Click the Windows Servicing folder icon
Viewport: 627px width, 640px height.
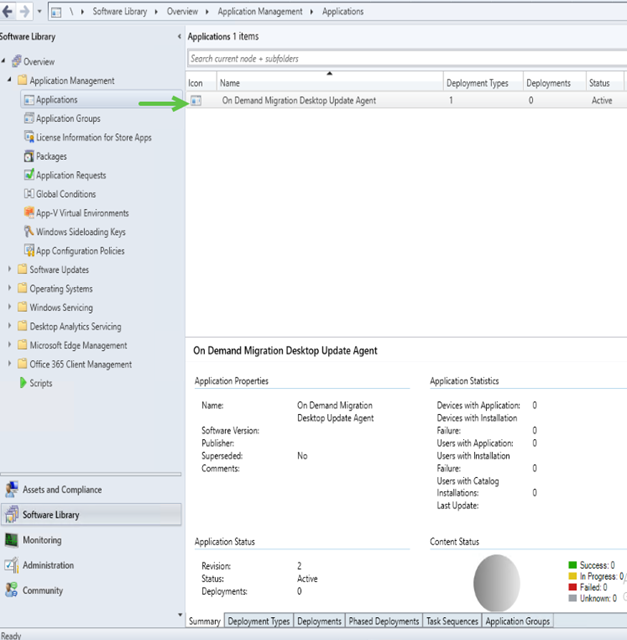pos(22,307)
